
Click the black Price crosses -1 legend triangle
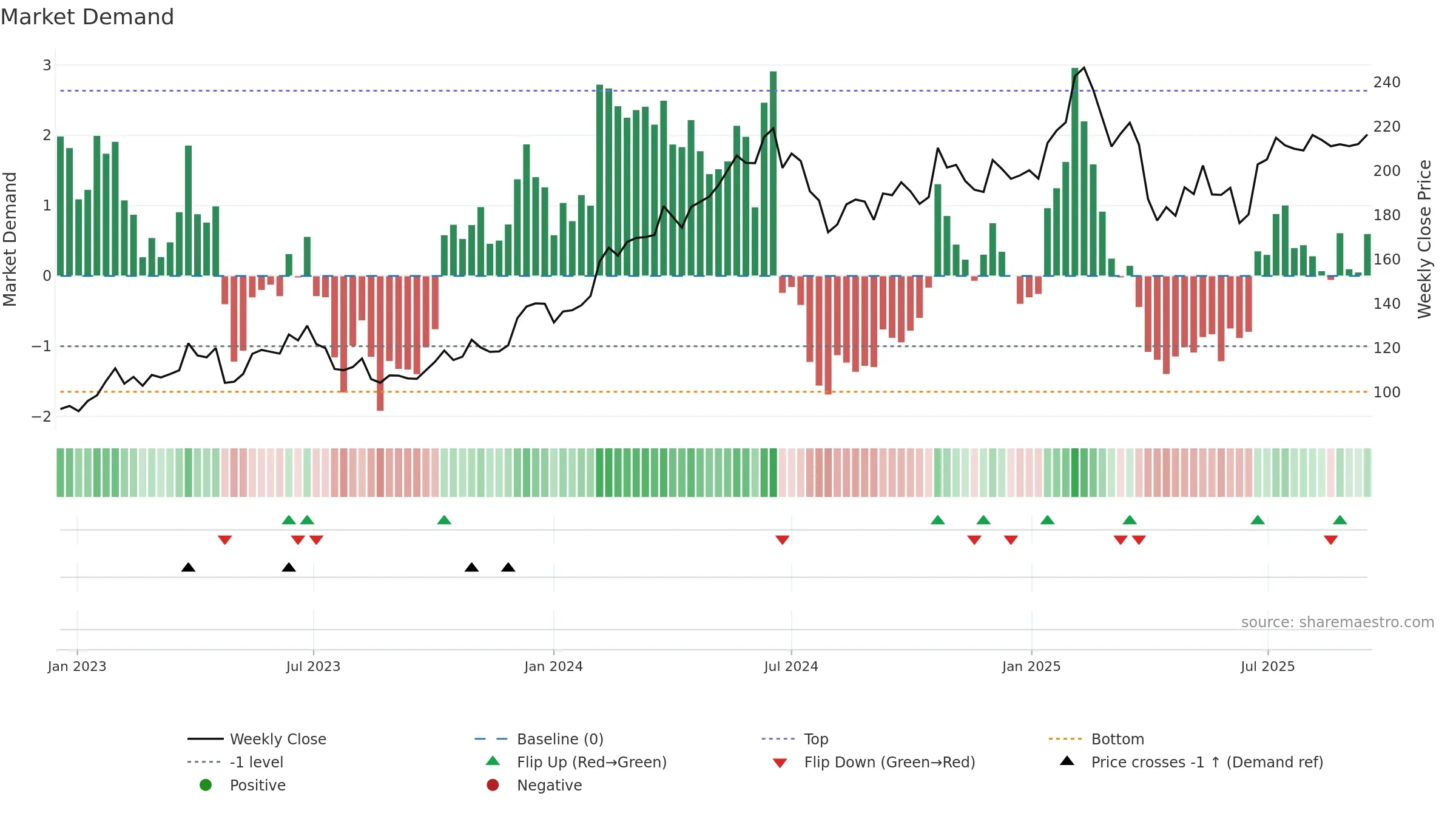pos(1067,761)
